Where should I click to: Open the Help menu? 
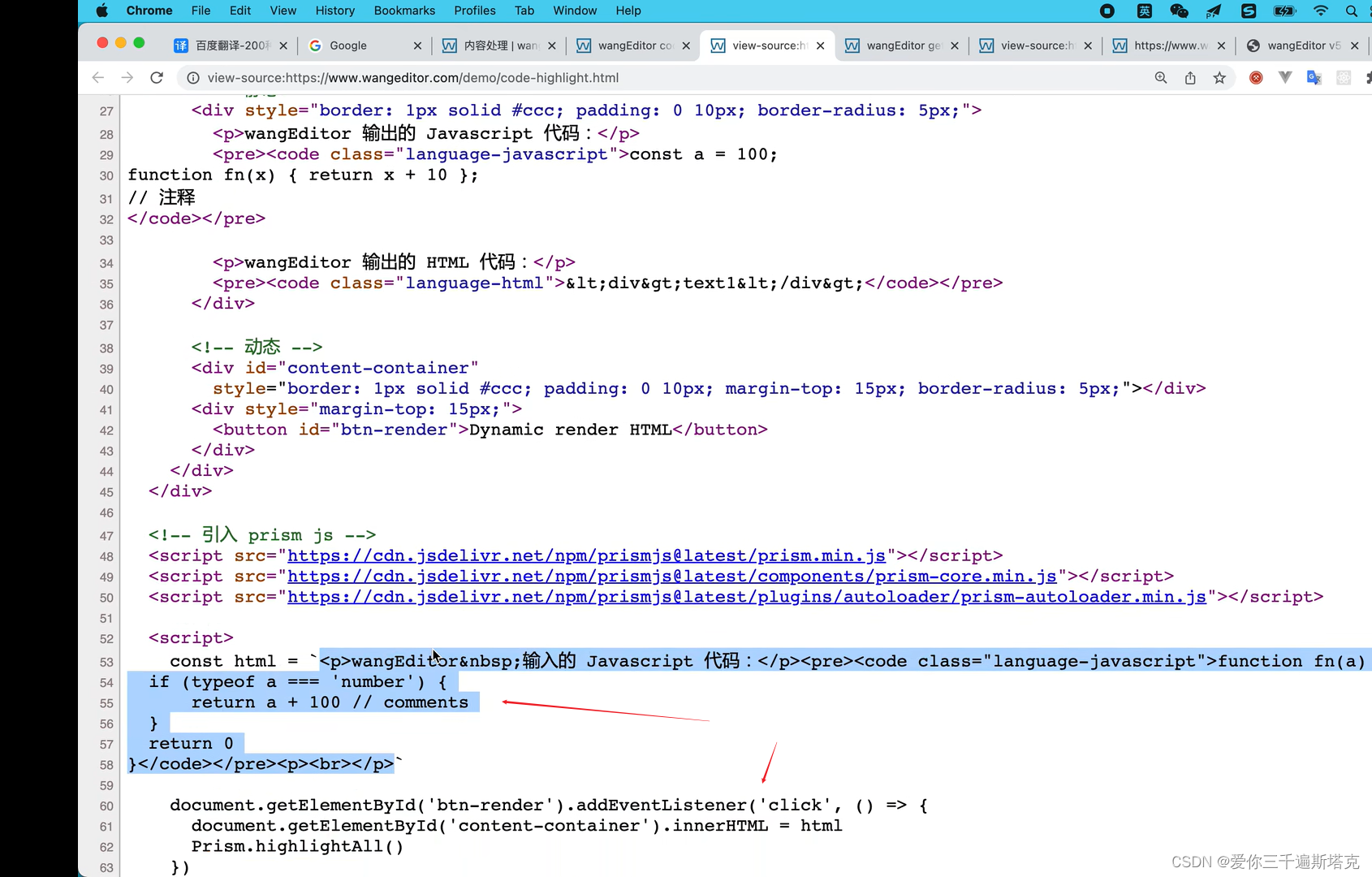click(628, 11)
